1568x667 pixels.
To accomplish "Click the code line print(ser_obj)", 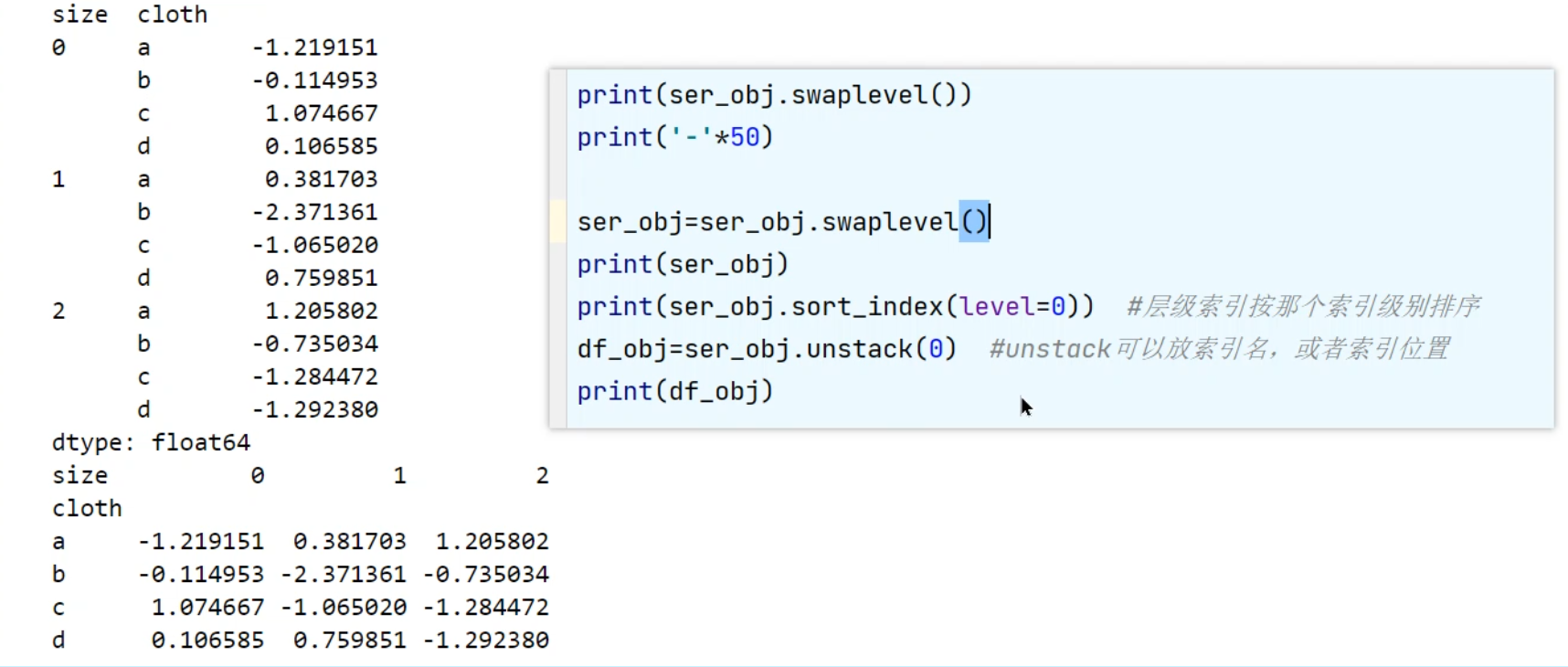I will (683, 264).
